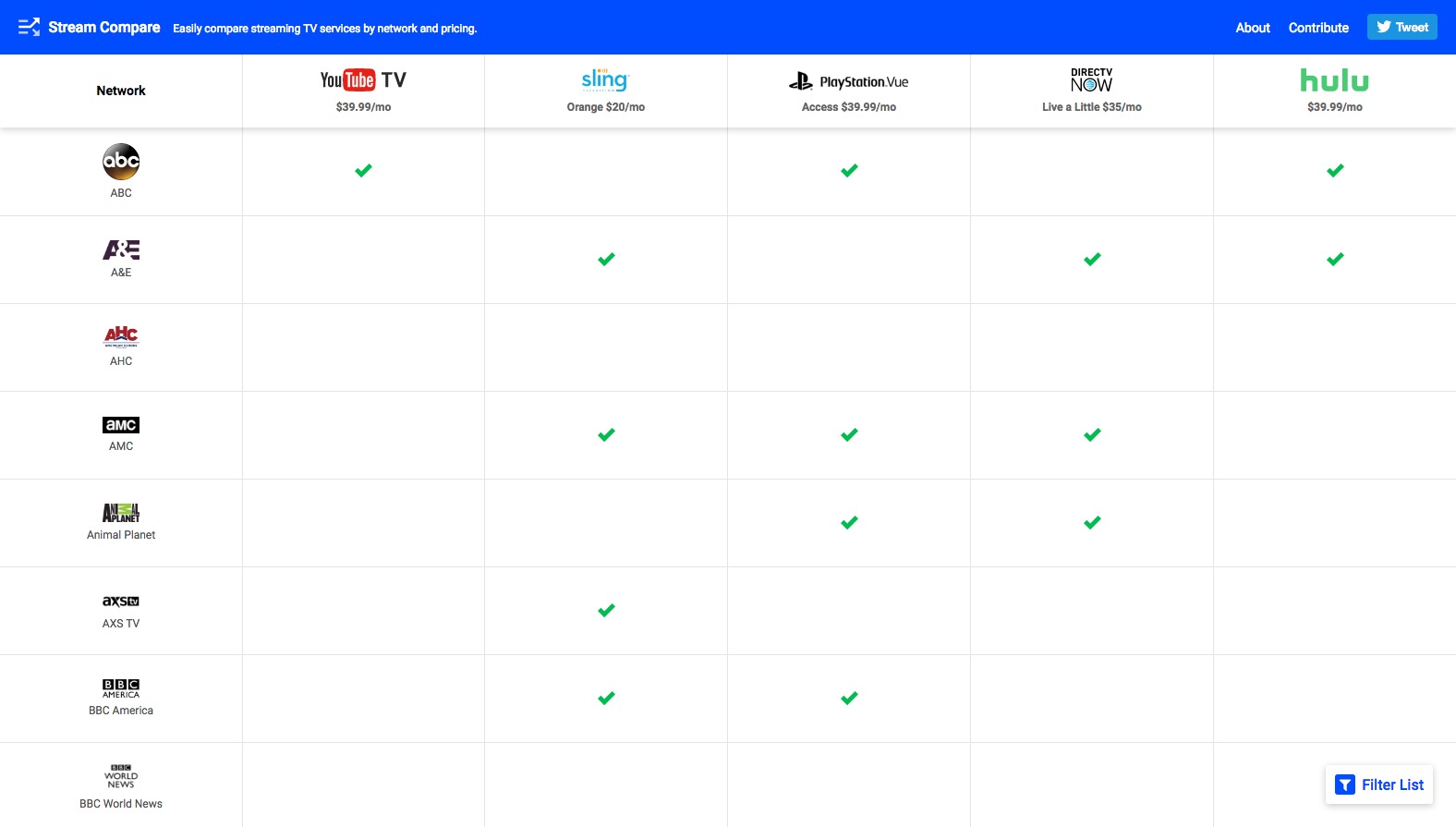Click the AMC checkmark under PlayStation Vue
Screen dimensions: 1456x827
(849, 434)
